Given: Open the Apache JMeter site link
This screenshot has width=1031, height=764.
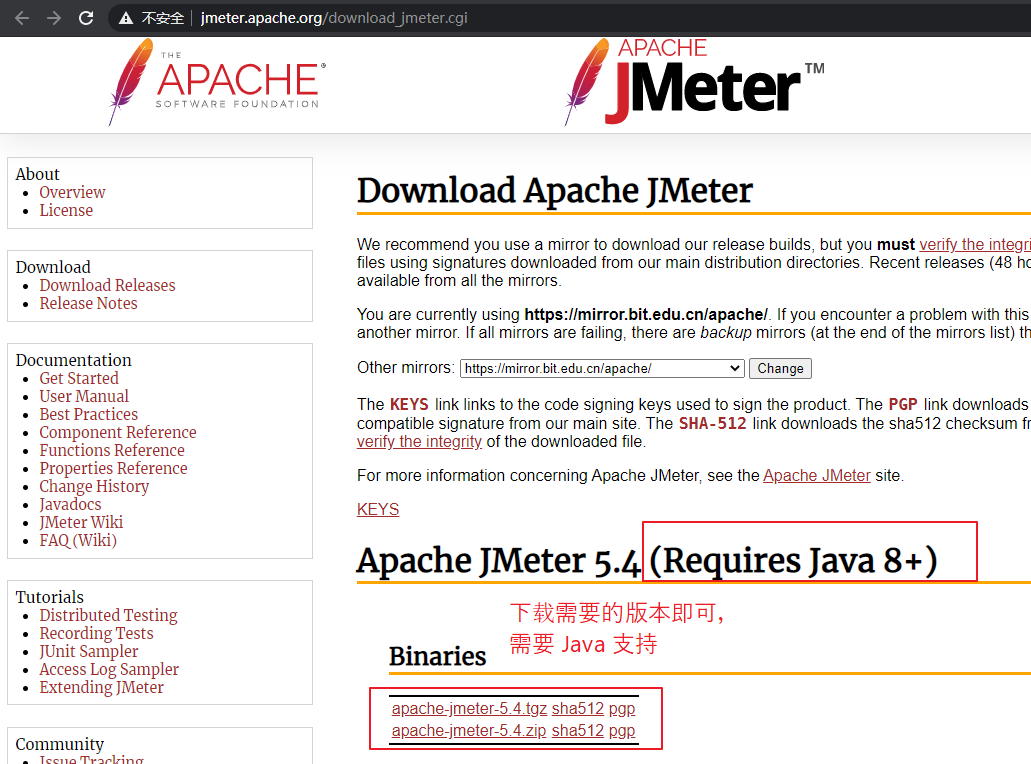Looking at the screenshot, I should point(817,475).
